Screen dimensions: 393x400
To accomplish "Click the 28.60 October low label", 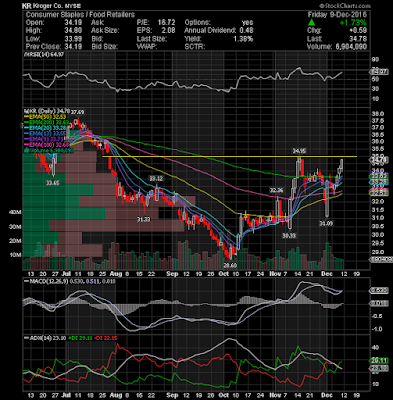I will [x=230, y=265].
